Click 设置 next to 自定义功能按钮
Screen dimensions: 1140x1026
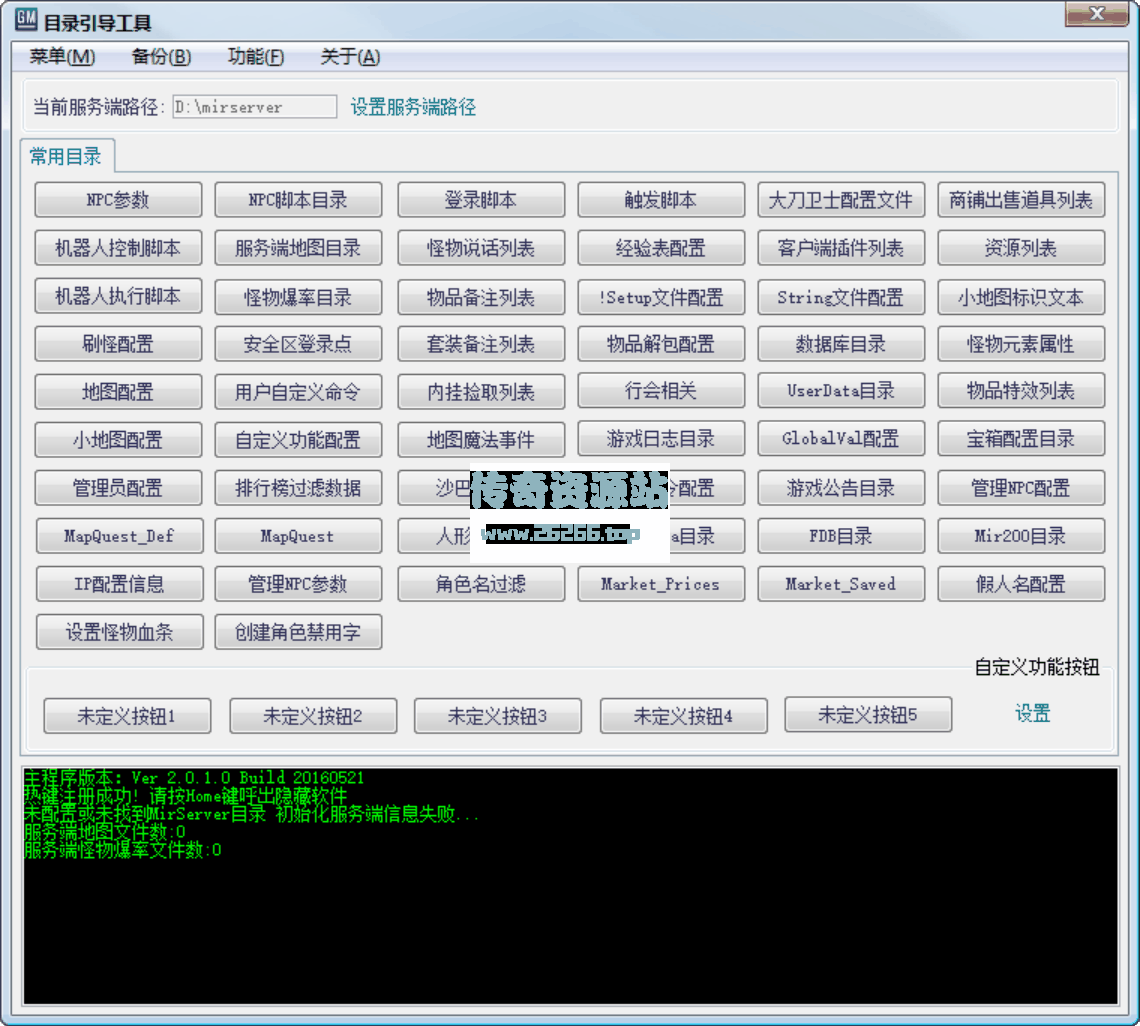1032,716
